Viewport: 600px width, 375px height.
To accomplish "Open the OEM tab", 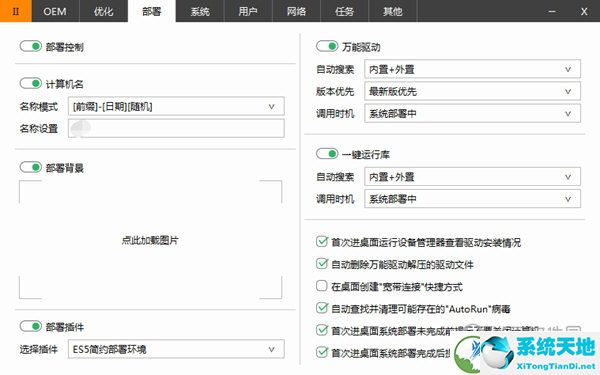I will (55, 11).
